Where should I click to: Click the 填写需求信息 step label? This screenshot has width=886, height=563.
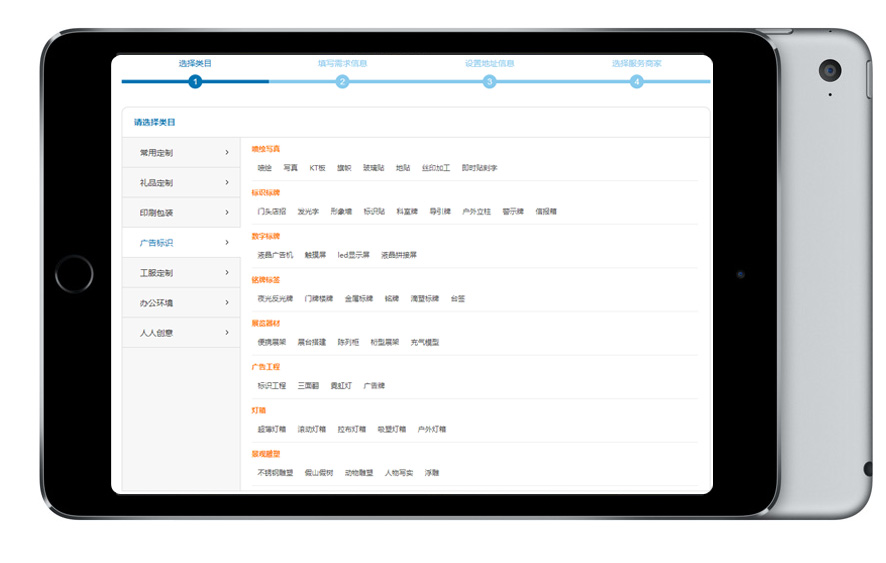342,63
